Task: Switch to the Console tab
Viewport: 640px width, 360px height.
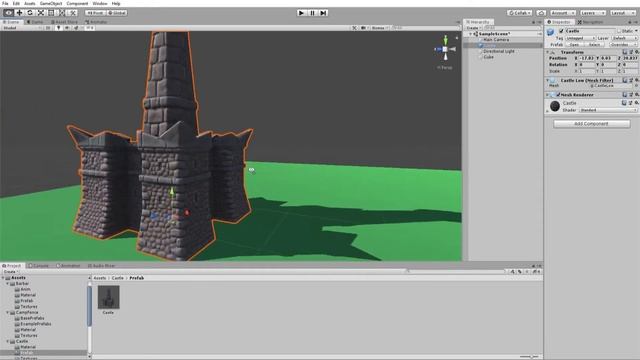Action: click(38, 266)
